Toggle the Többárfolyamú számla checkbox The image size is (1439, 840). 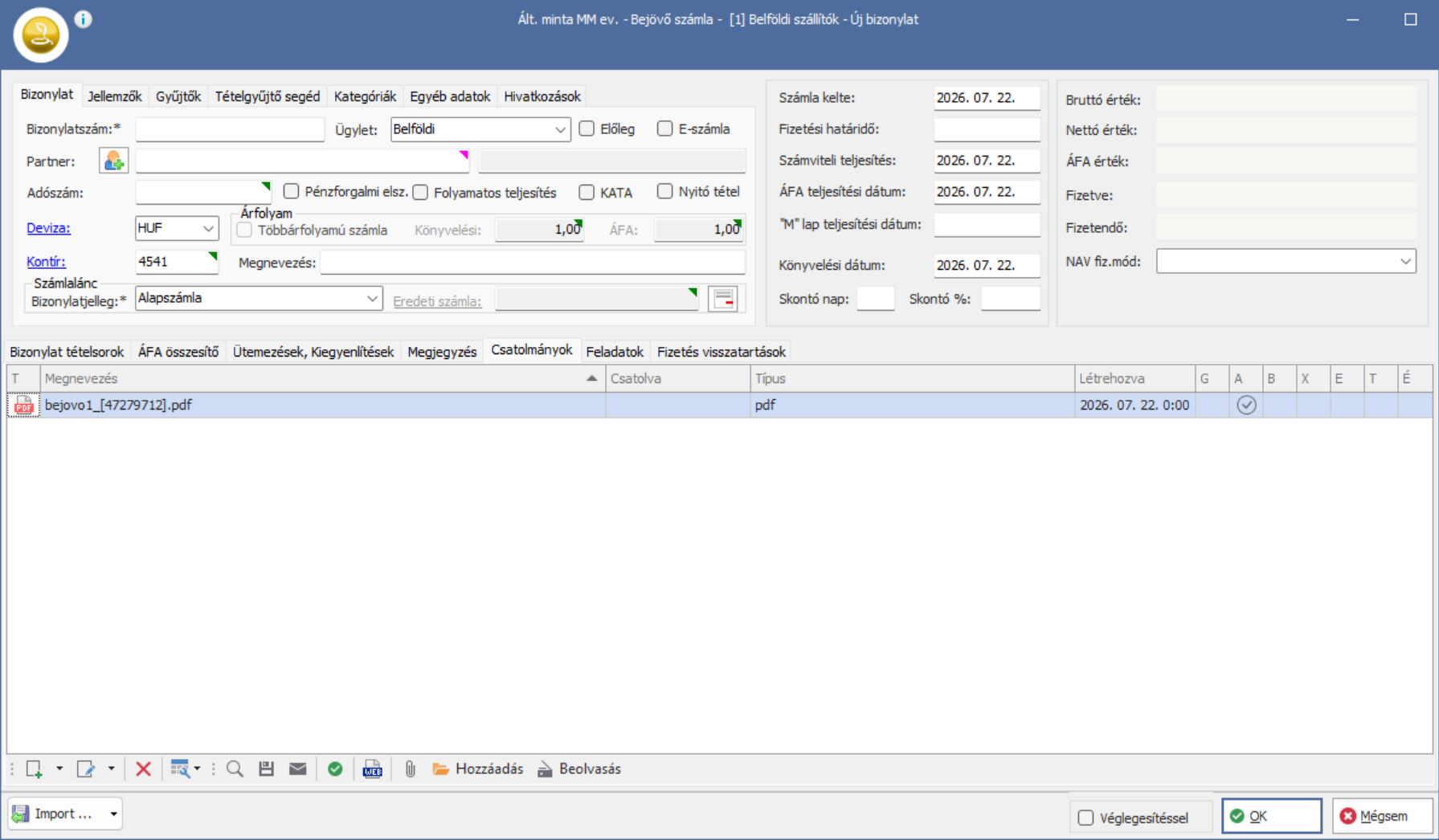[x=244, y=230]
